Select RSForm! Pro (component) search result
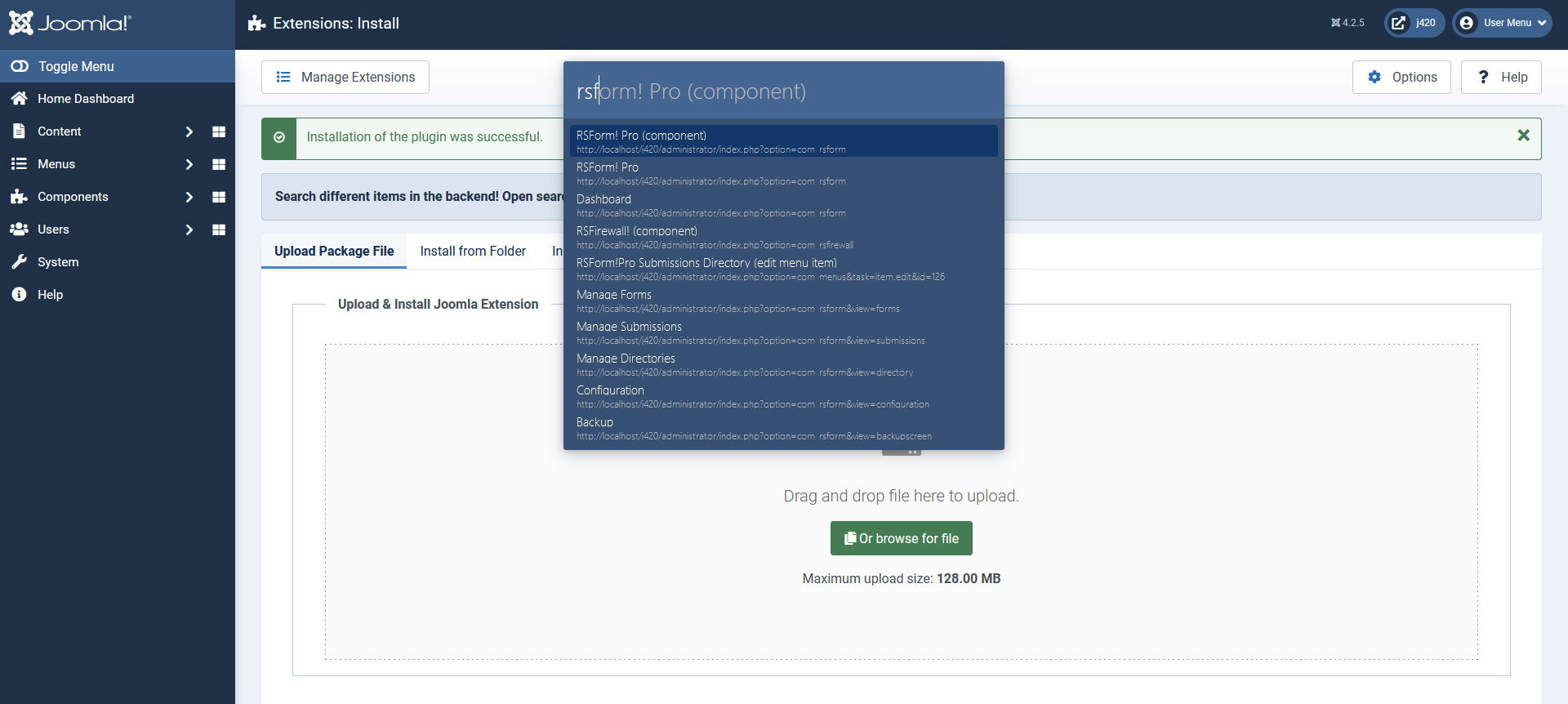The height and width of the screenshot is (704, 1568). [784, 140]
